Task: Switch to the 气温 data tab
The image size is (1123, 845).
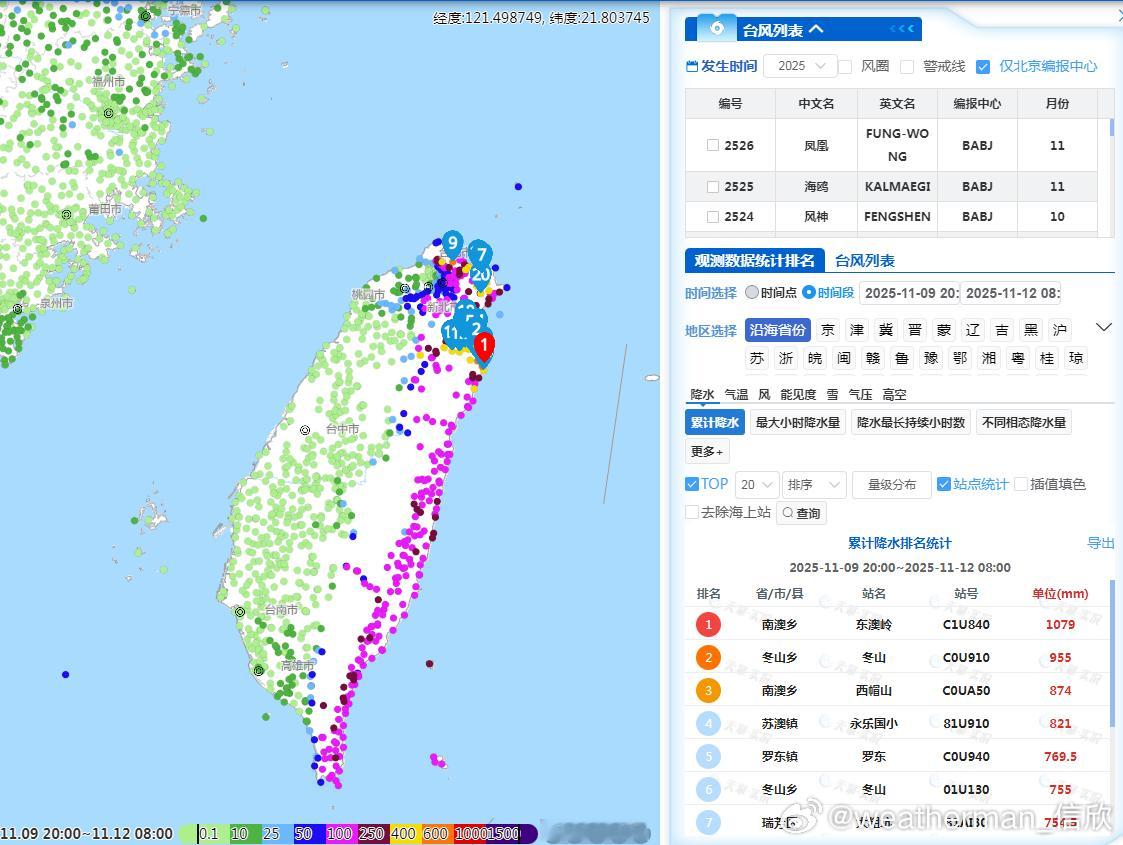Action: coord(736,395)
